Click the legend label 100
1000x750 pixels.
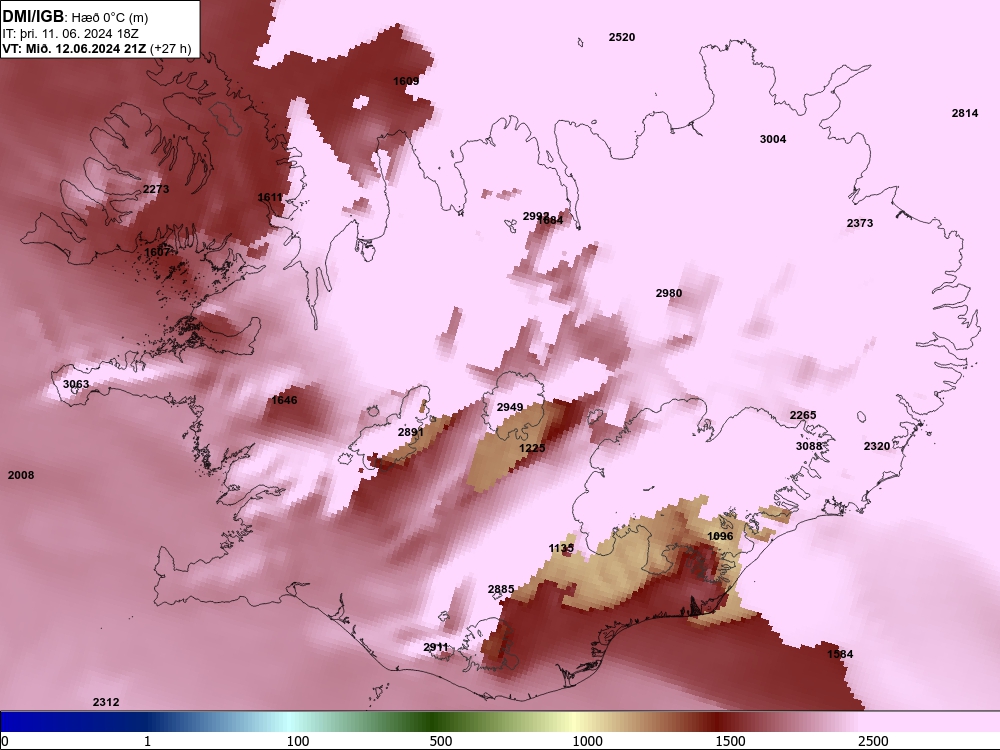coord(298,741)
